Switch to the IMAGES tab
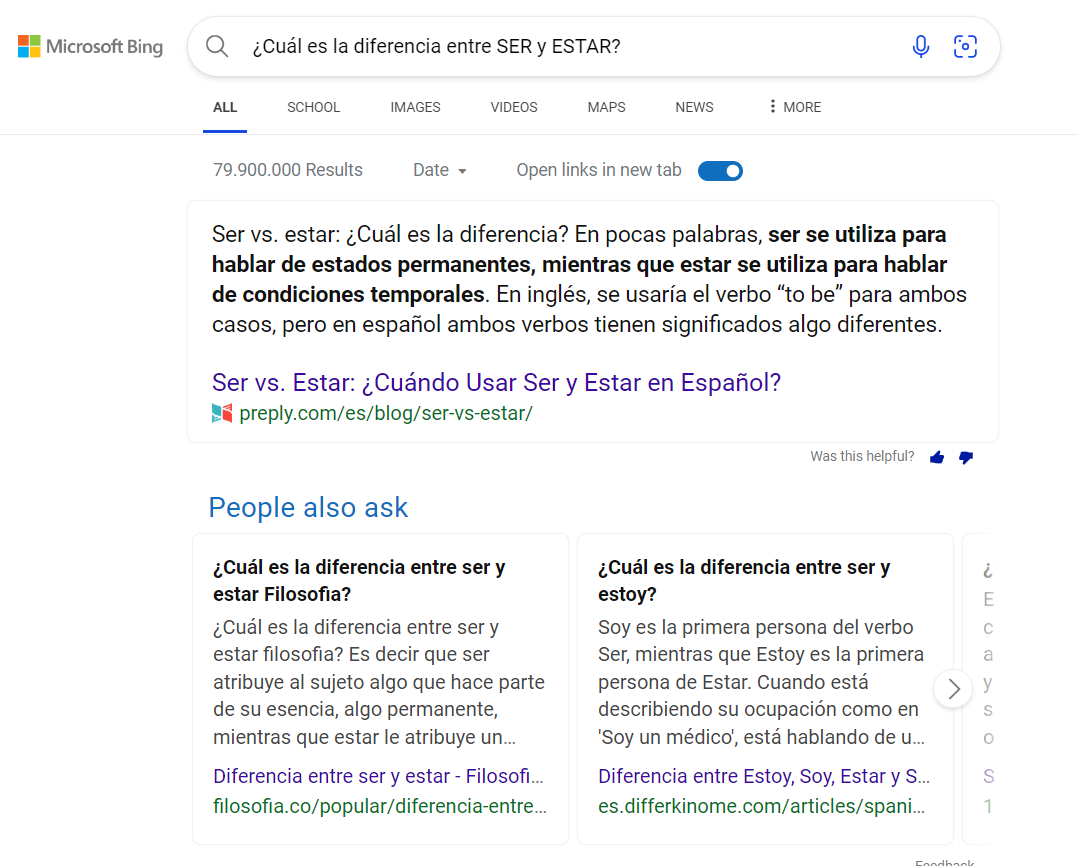The height and width of the screenshot is (866, 1078). 415,107
